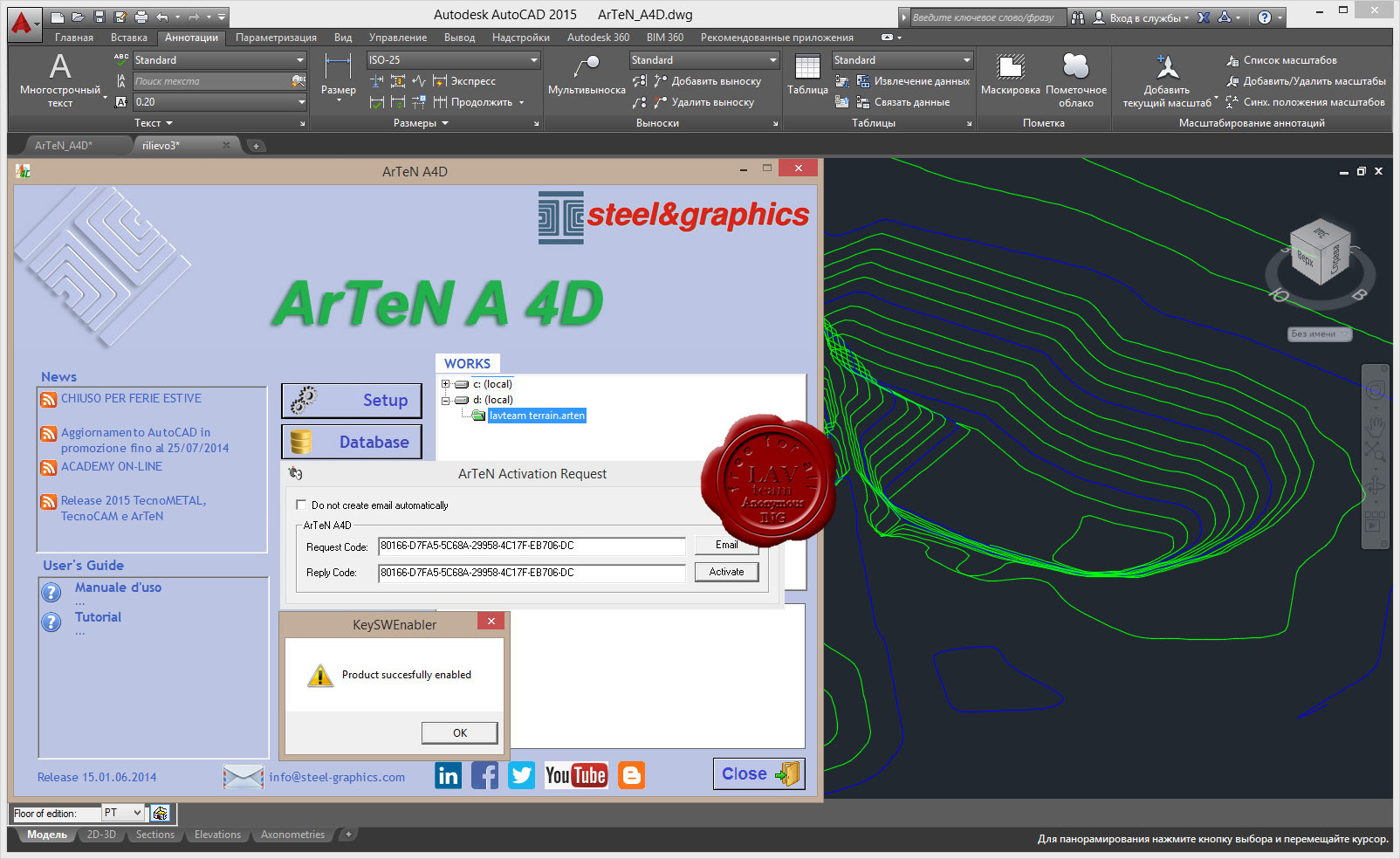Click the Извлечение данных data extraction tool
Image resolution: width=1400 pixels, height=859 pixels.
tap(913, 81)
